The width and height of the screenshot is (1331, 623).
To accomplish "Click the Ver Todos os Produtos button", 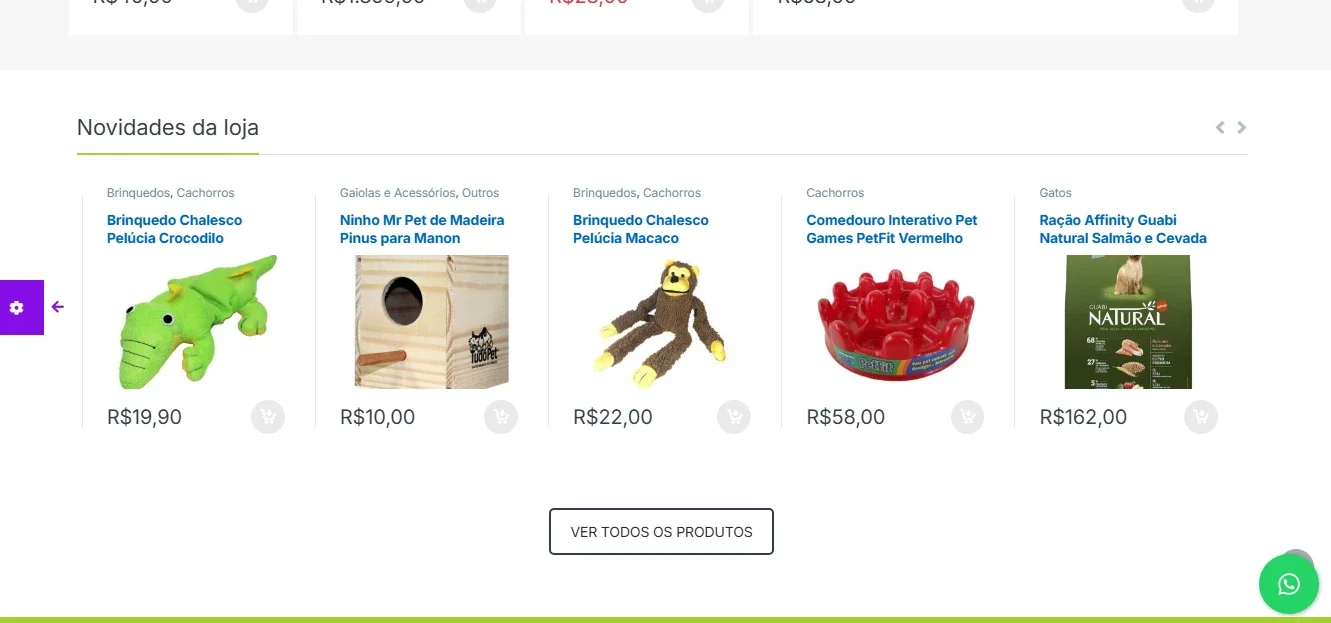I will (x=661, y=532).
